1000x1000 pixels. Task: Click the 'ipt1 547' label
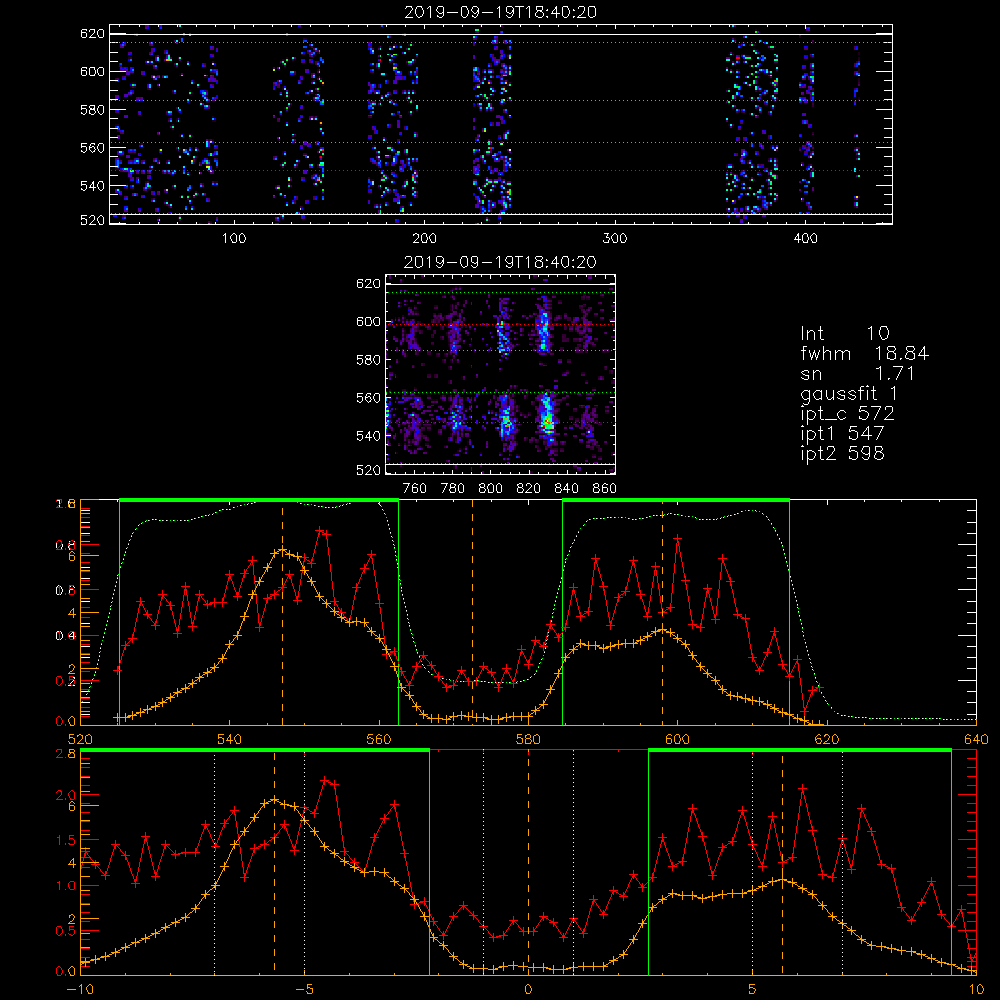[x=842, y=434]
